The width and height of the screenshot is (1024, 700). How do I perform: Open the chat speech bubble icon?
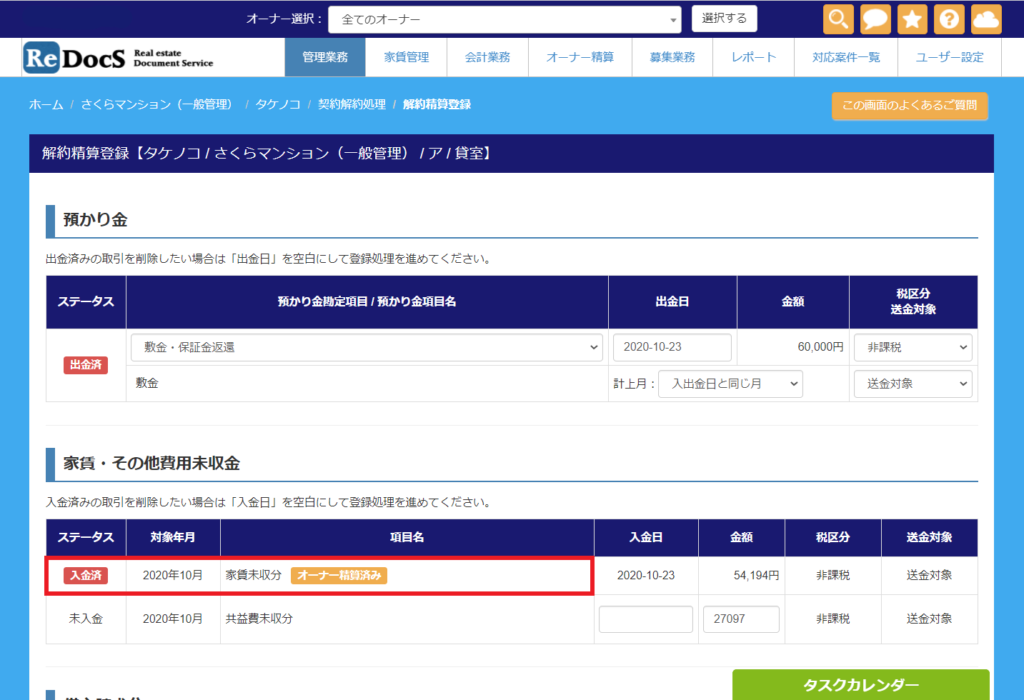coord(875,19)
